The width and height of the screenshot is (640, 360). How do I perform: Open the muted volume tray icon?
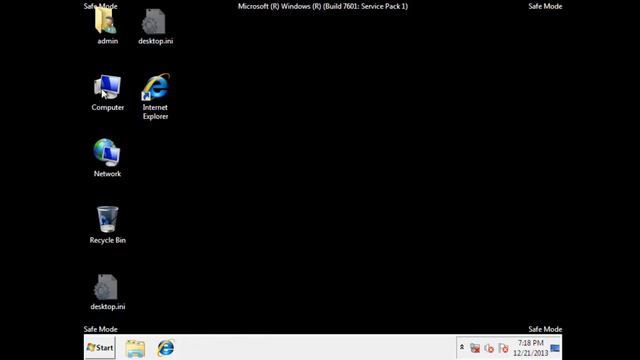(489, 348)
